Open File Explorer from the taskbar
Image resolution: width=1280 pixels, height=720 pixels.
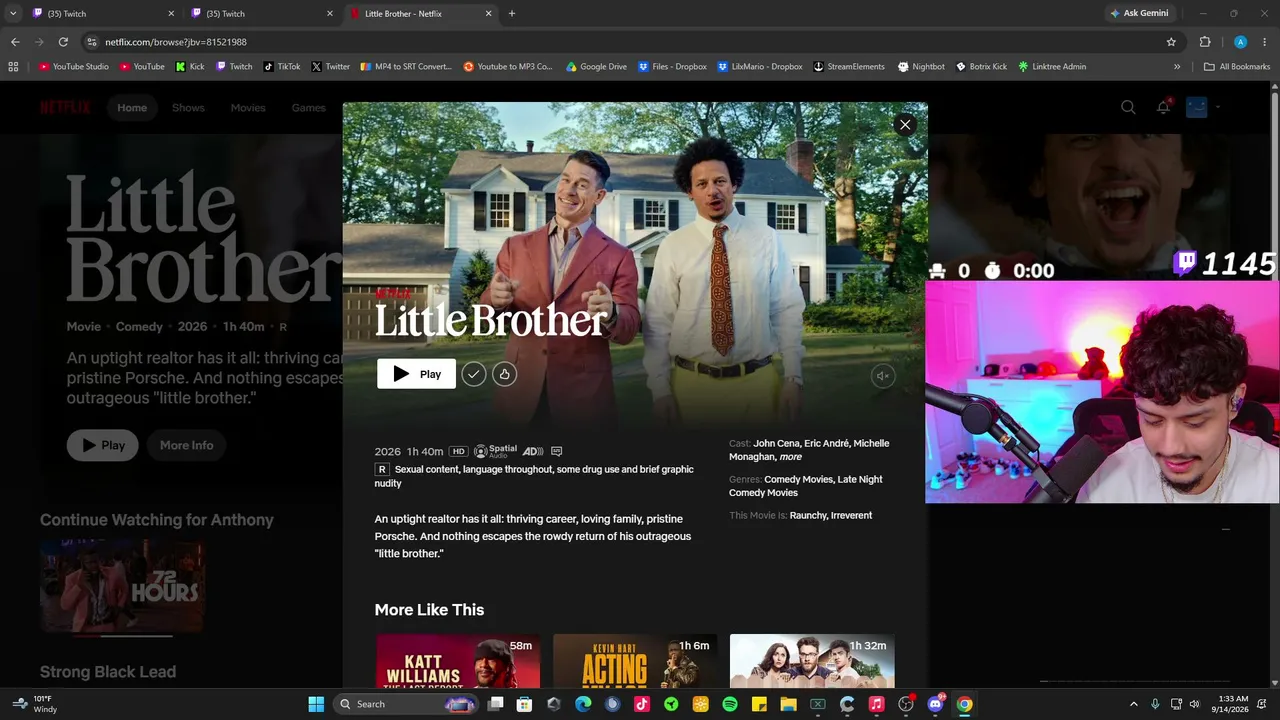[x=788, y=704]
